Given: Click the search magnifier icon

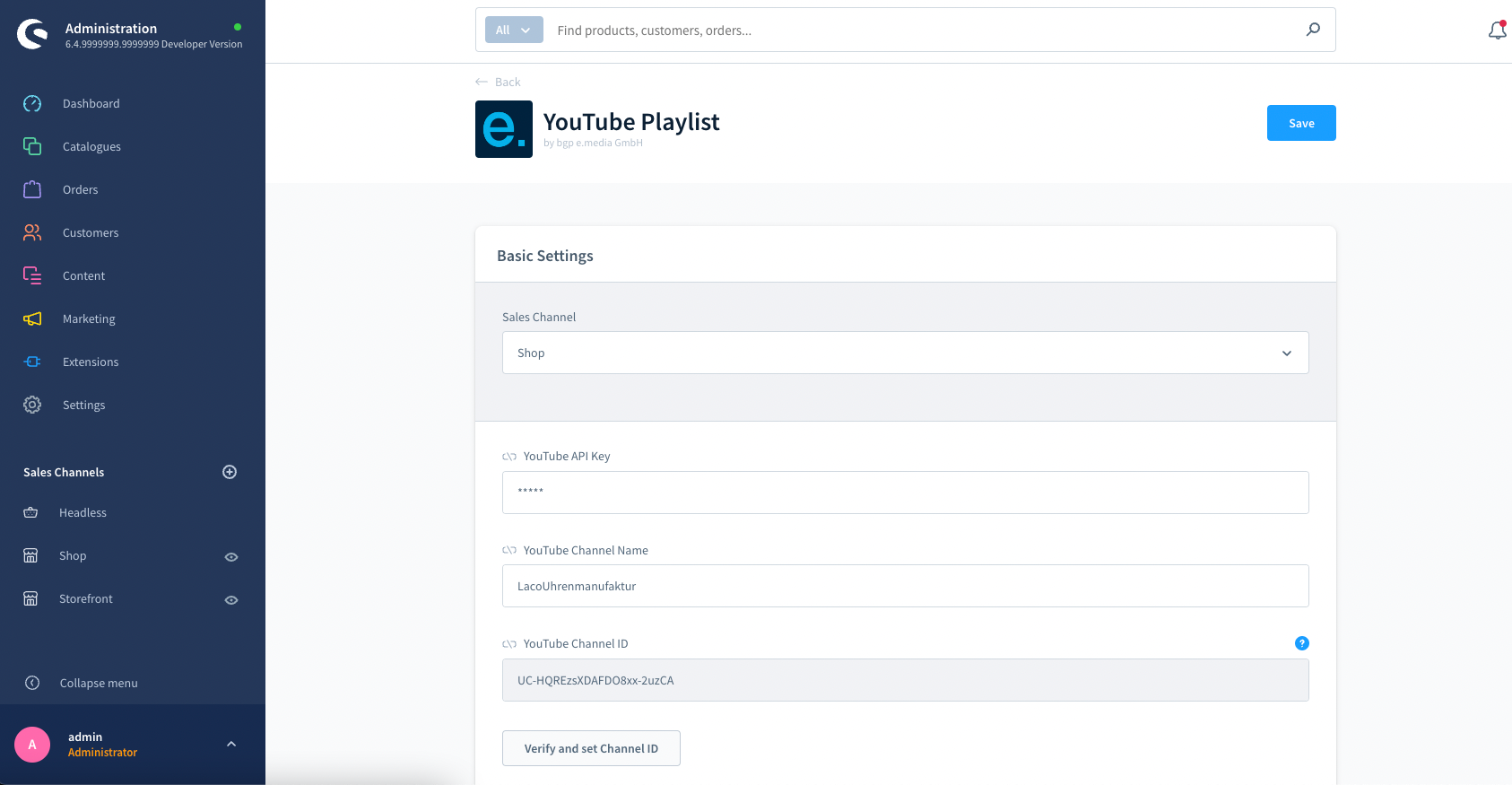Looking at the screenshot, I should [x=1313, y=30].
